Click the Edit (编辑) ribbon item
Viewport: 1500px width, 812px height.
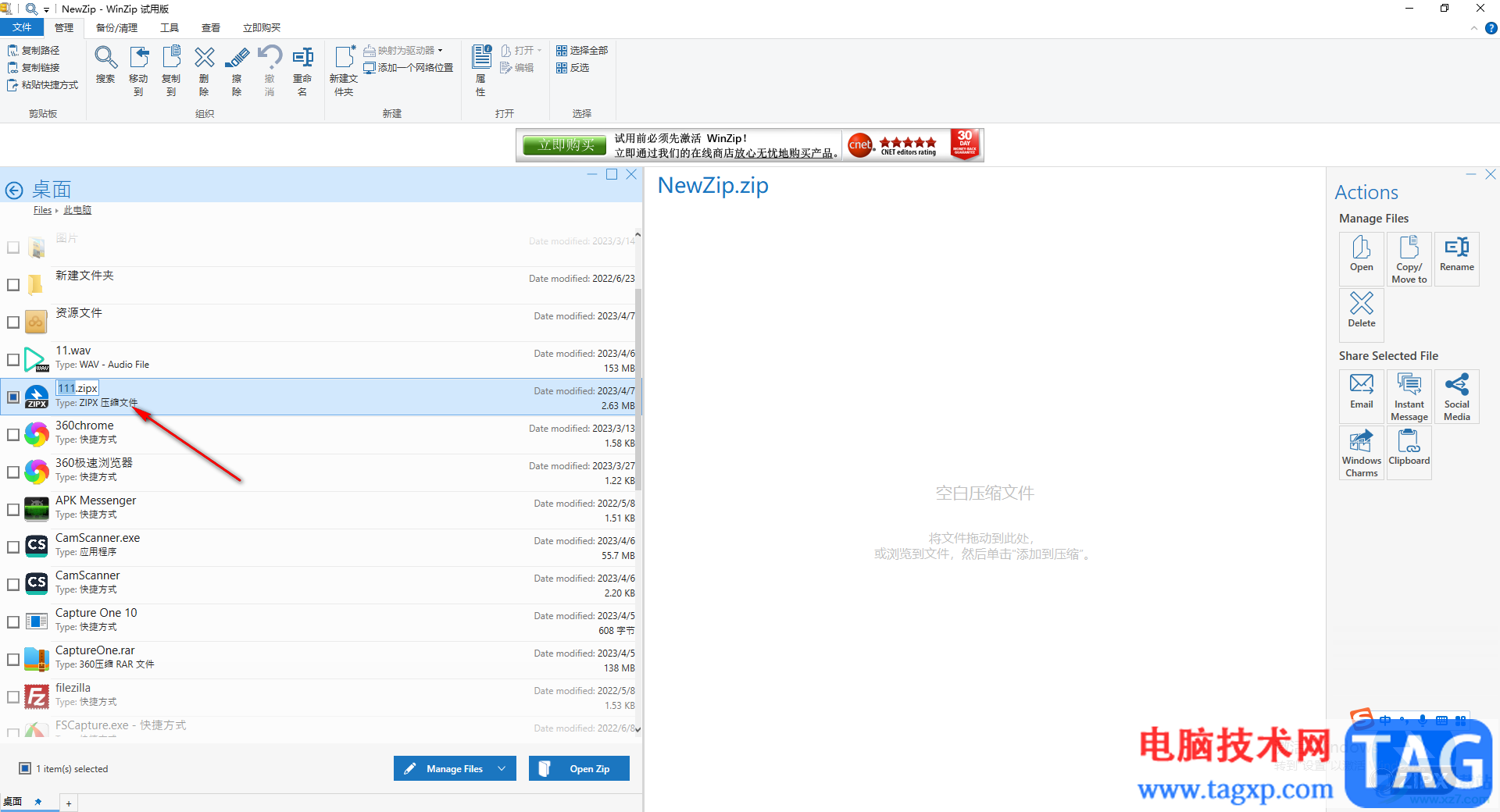(x=516, y=68)
